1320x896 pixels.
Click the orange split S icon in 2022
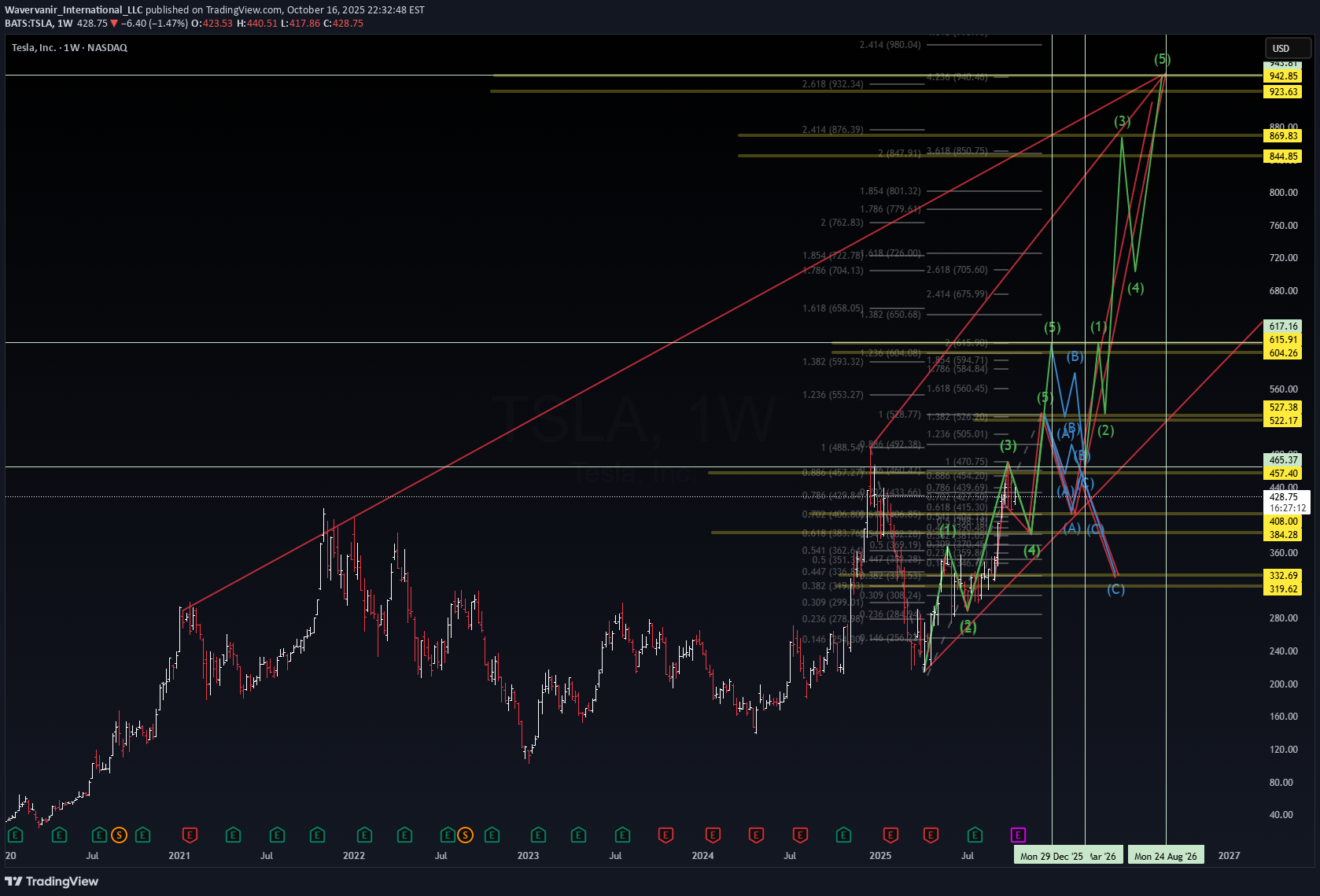[465, 835]
